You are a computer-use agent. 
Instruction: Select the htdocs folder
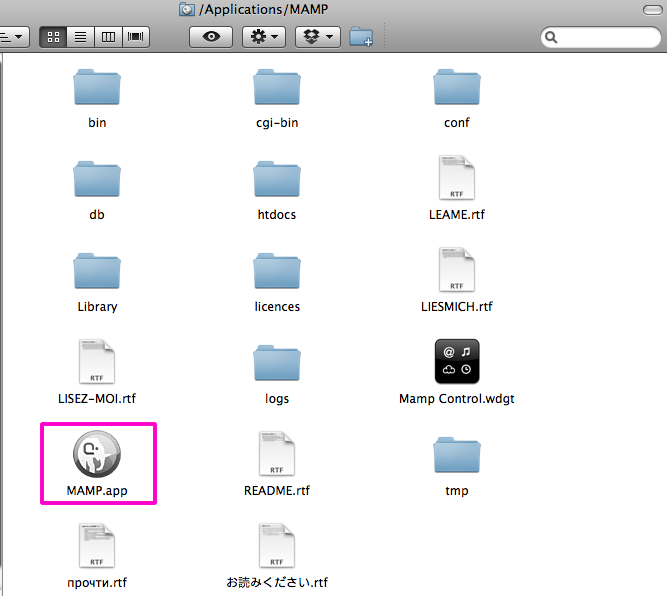coord(277,179)
